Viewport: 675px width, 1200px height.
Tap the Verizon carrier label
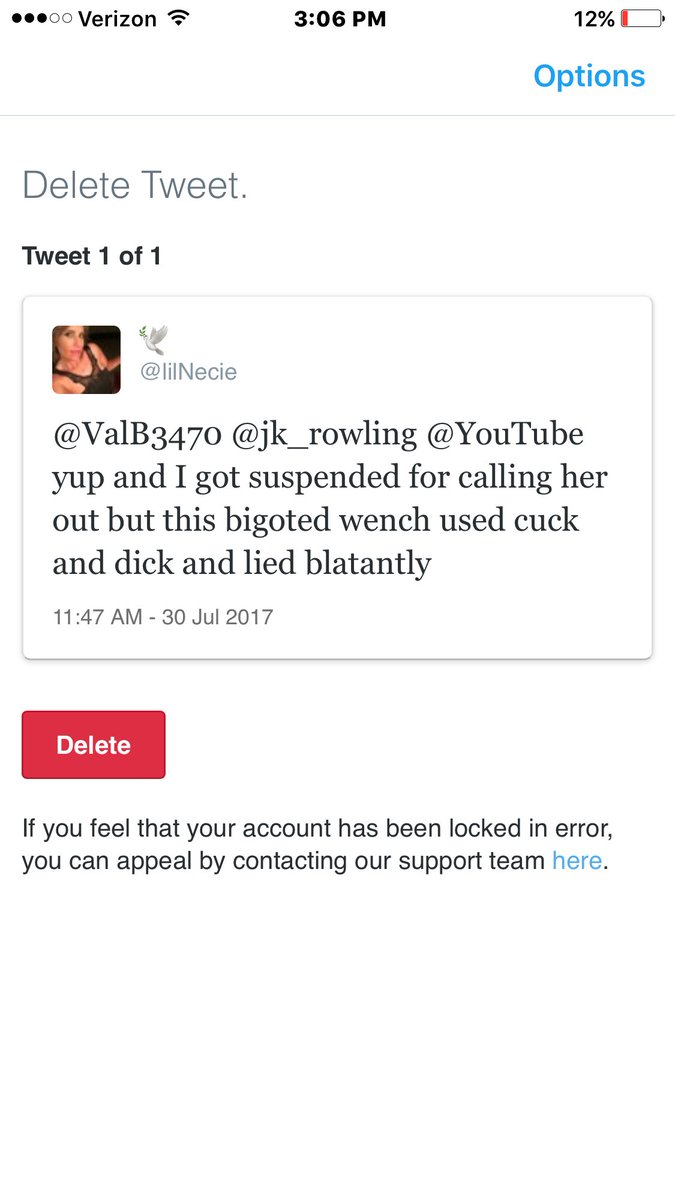(116, 18)
